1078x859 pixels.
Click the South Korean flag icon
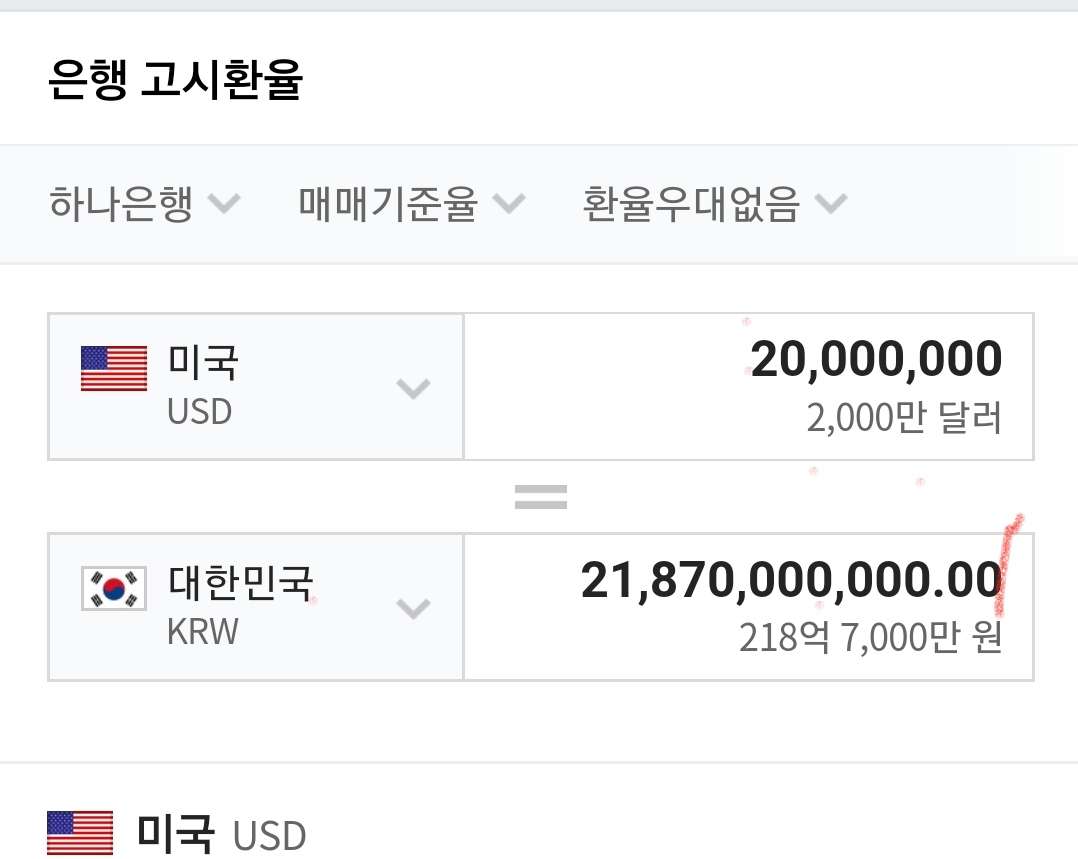point(113,589)
